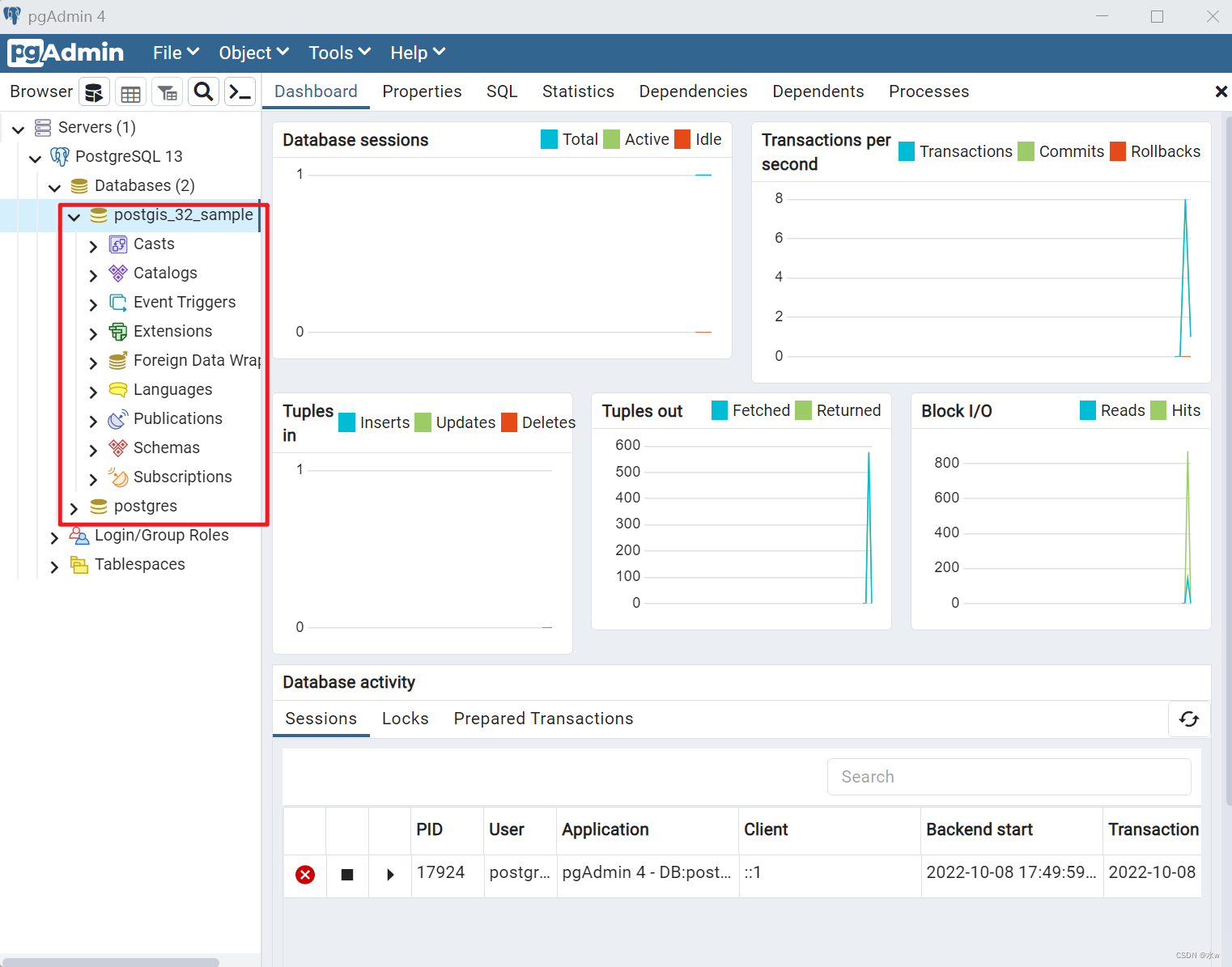Click the Login/Group Roles icon
The image size is (1232, 967).
pos(79,536)
